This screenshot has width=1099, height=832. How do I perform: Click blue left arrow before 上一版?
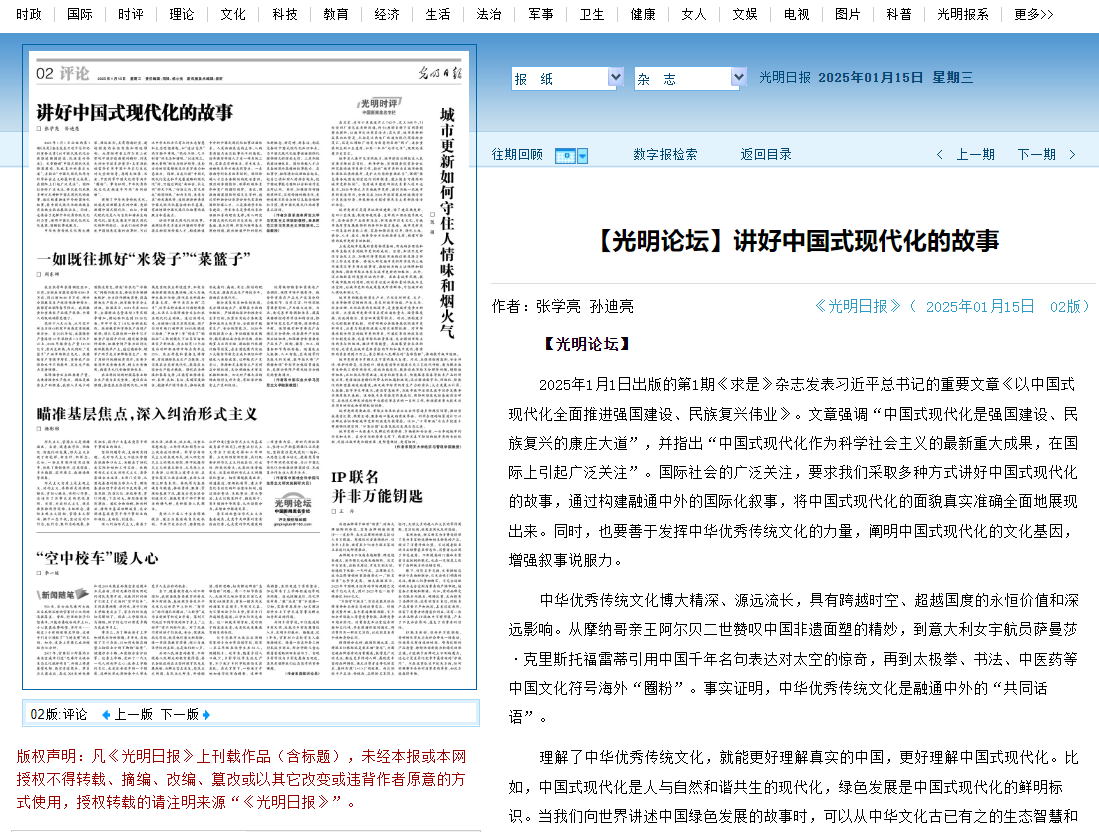coord(106,715)
